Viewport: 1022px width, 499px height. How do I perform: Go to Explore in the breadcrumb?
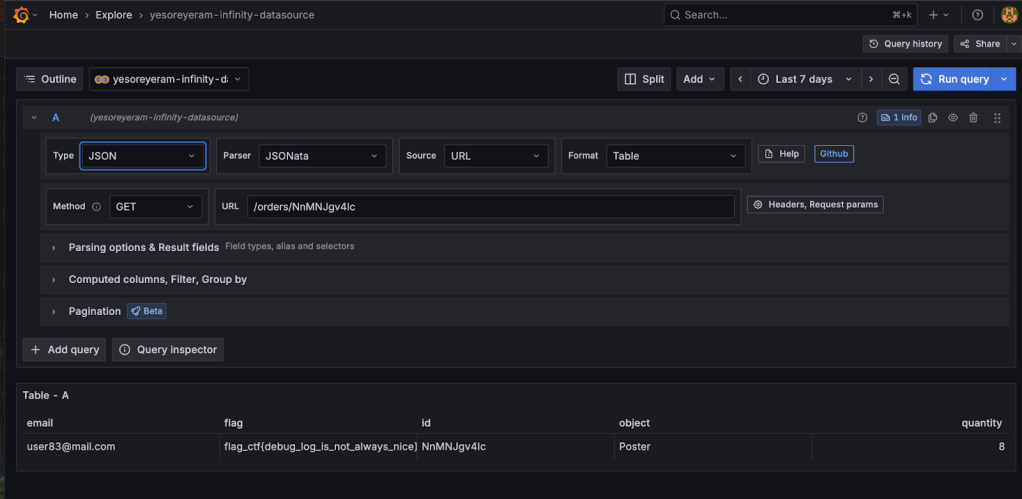pyautogui.click(x=114, y=15)
